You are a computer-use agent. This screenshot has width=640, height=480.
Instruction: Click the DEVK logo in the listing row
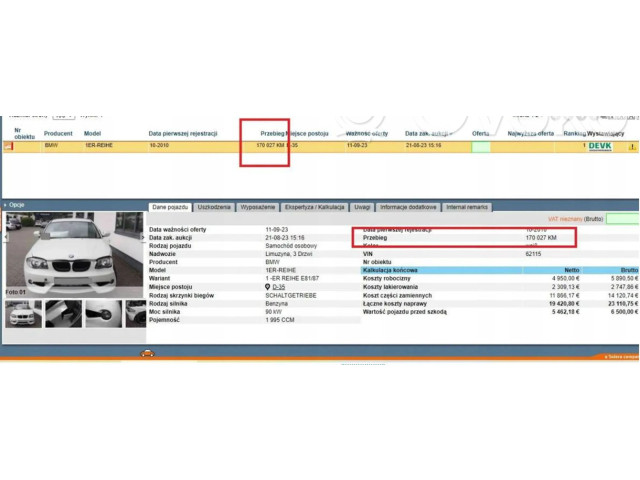point(600,146)
